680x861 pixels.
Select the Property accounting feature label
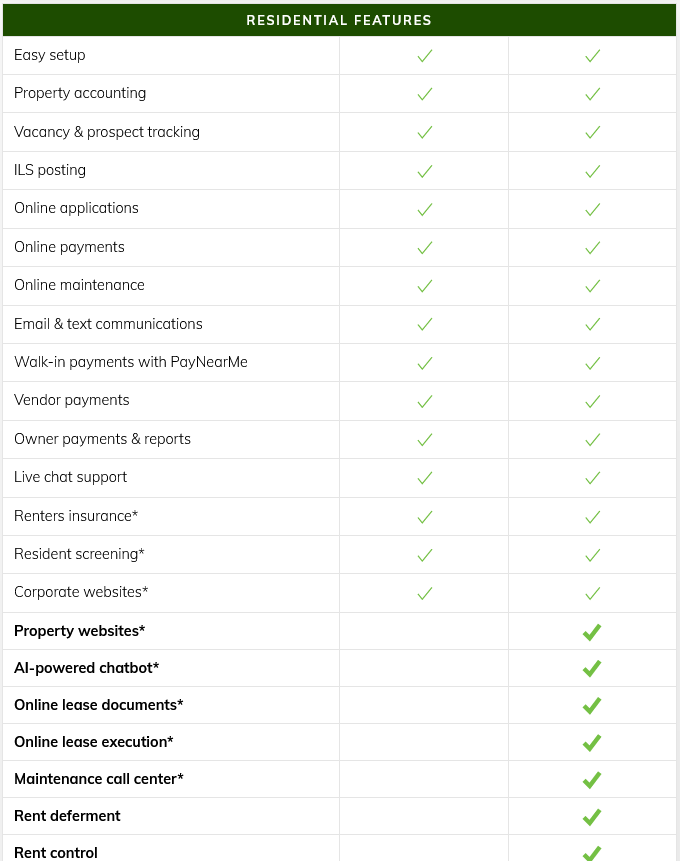[80, 93]
